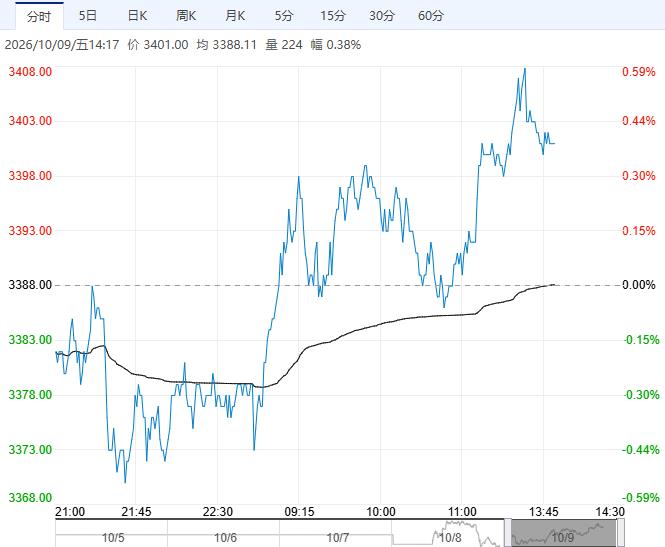Image resolution: width=665 pixels, height=547 pixels.
Task: Select the 15分 interval tab
Action: (332, 16)
